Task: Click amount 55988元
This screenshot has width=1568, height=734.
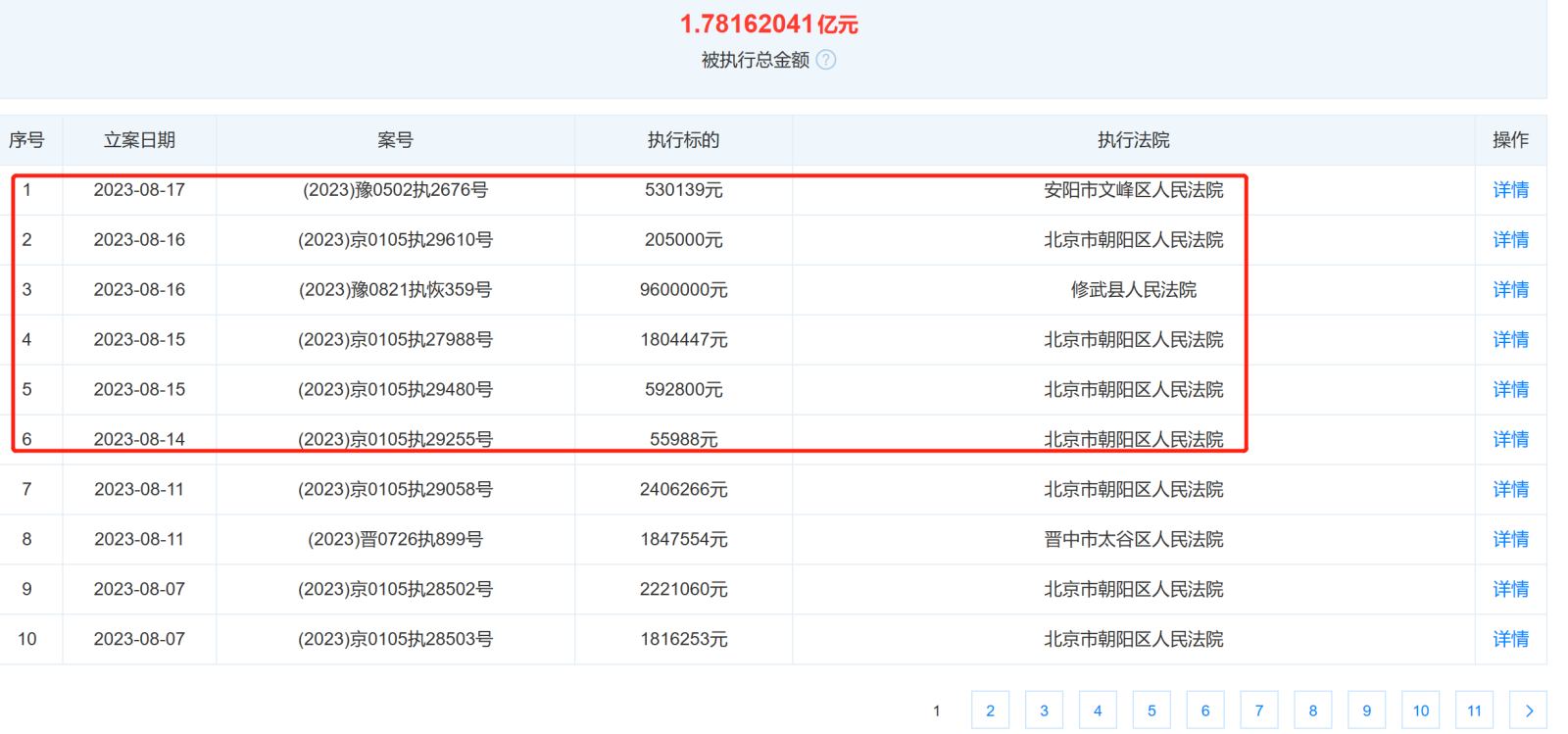Action: pos(683,440)
